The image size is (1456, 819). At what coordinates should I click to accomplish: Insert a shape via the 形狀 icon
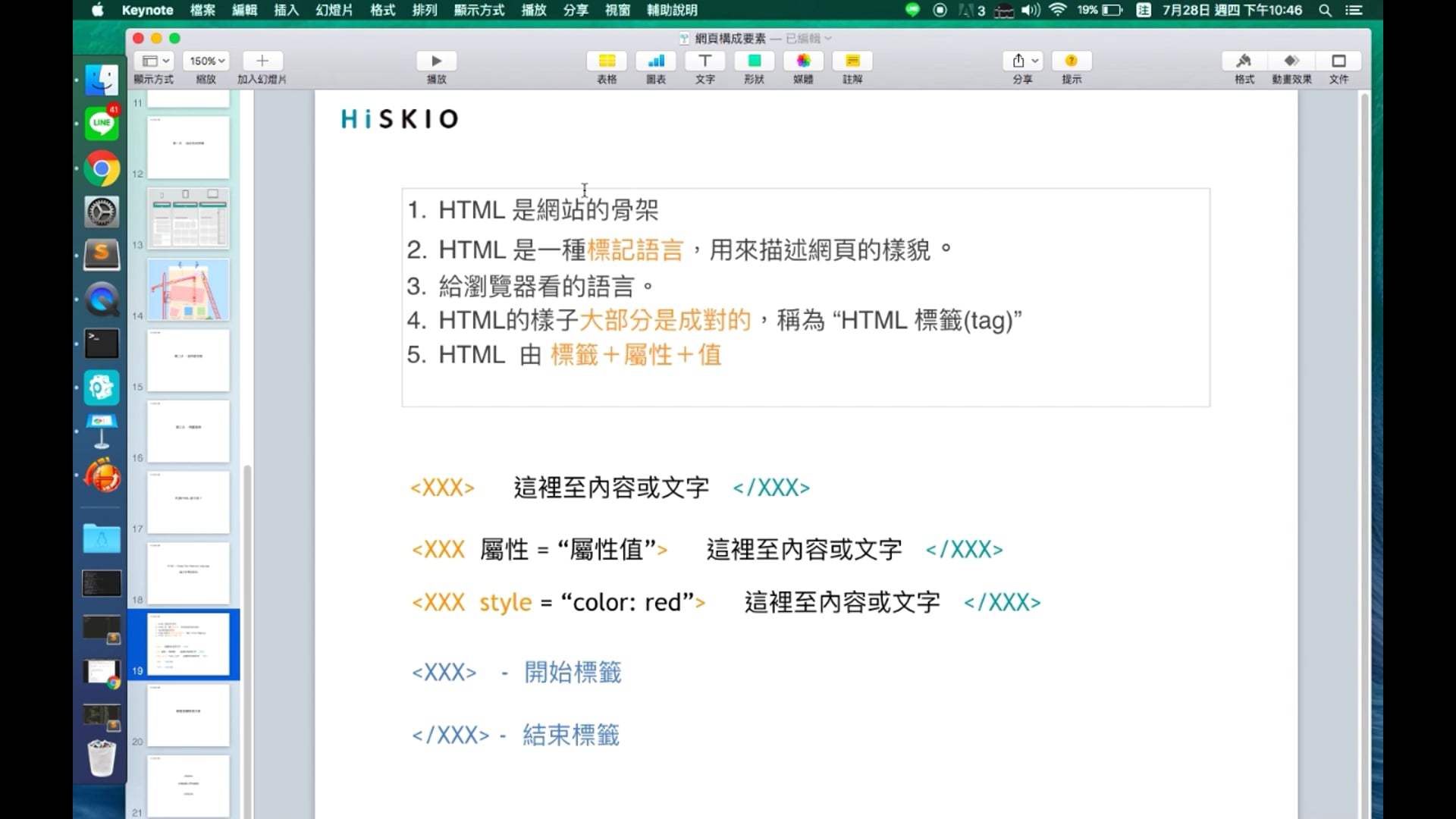pyautogui.click(x=753, y=61)
